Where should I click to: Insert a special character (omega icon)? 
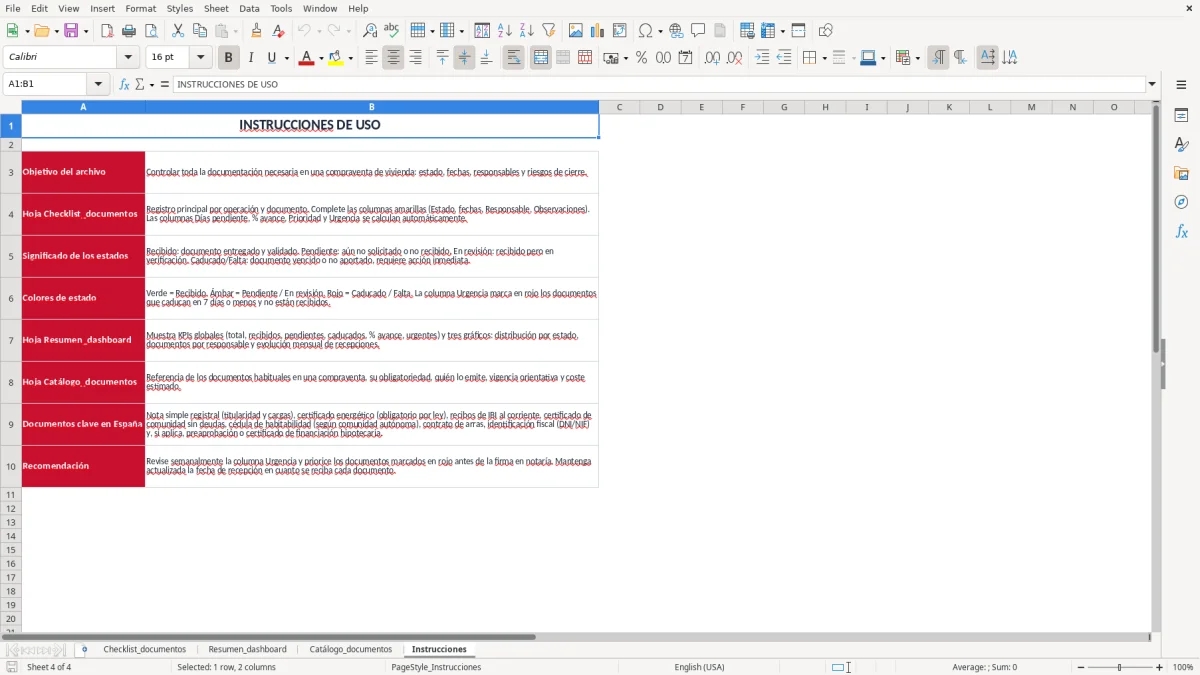pyautogui.click(x=646, y=31)
